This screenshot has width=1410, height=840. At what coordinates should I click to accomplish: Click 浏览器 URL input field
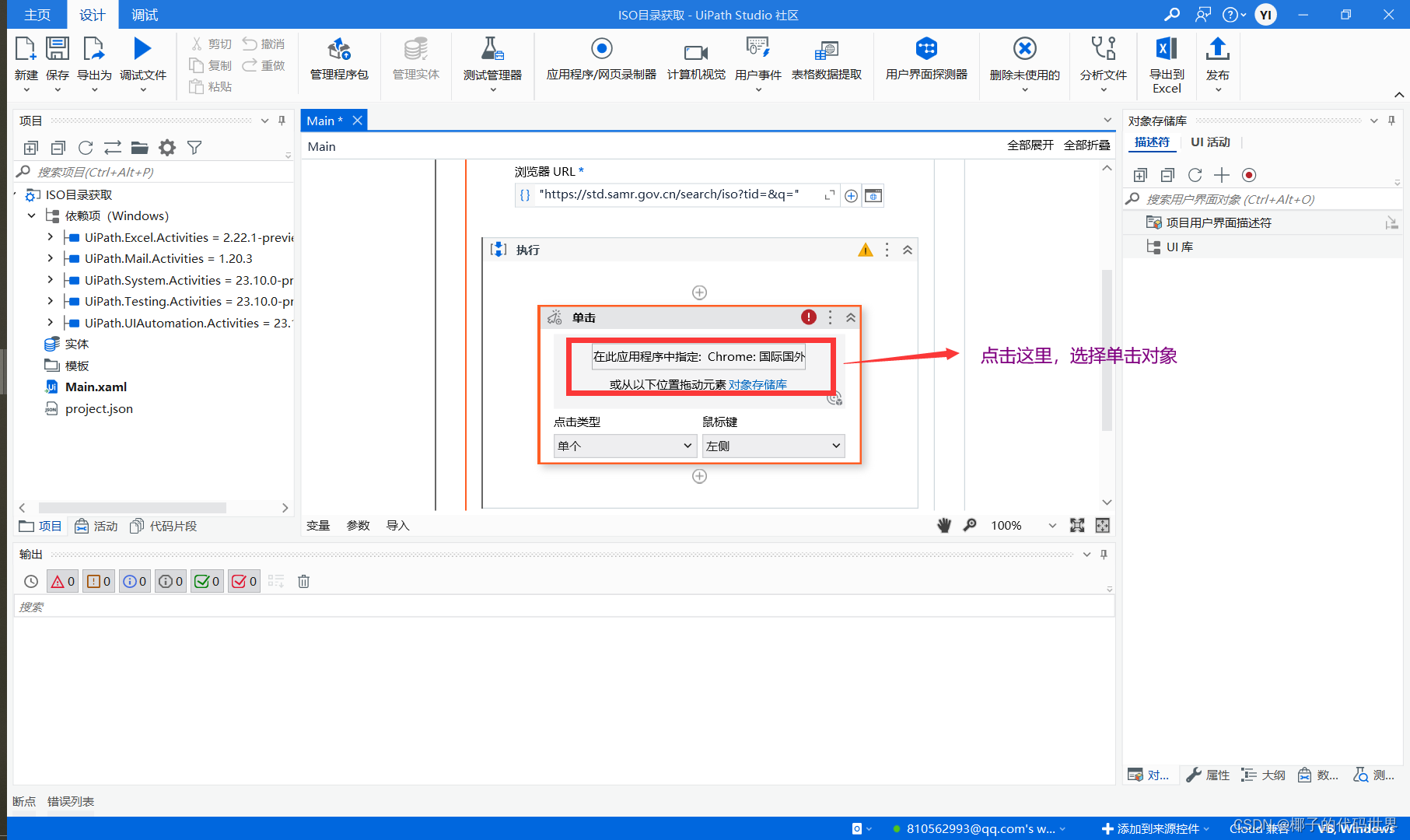coord(677,194)
